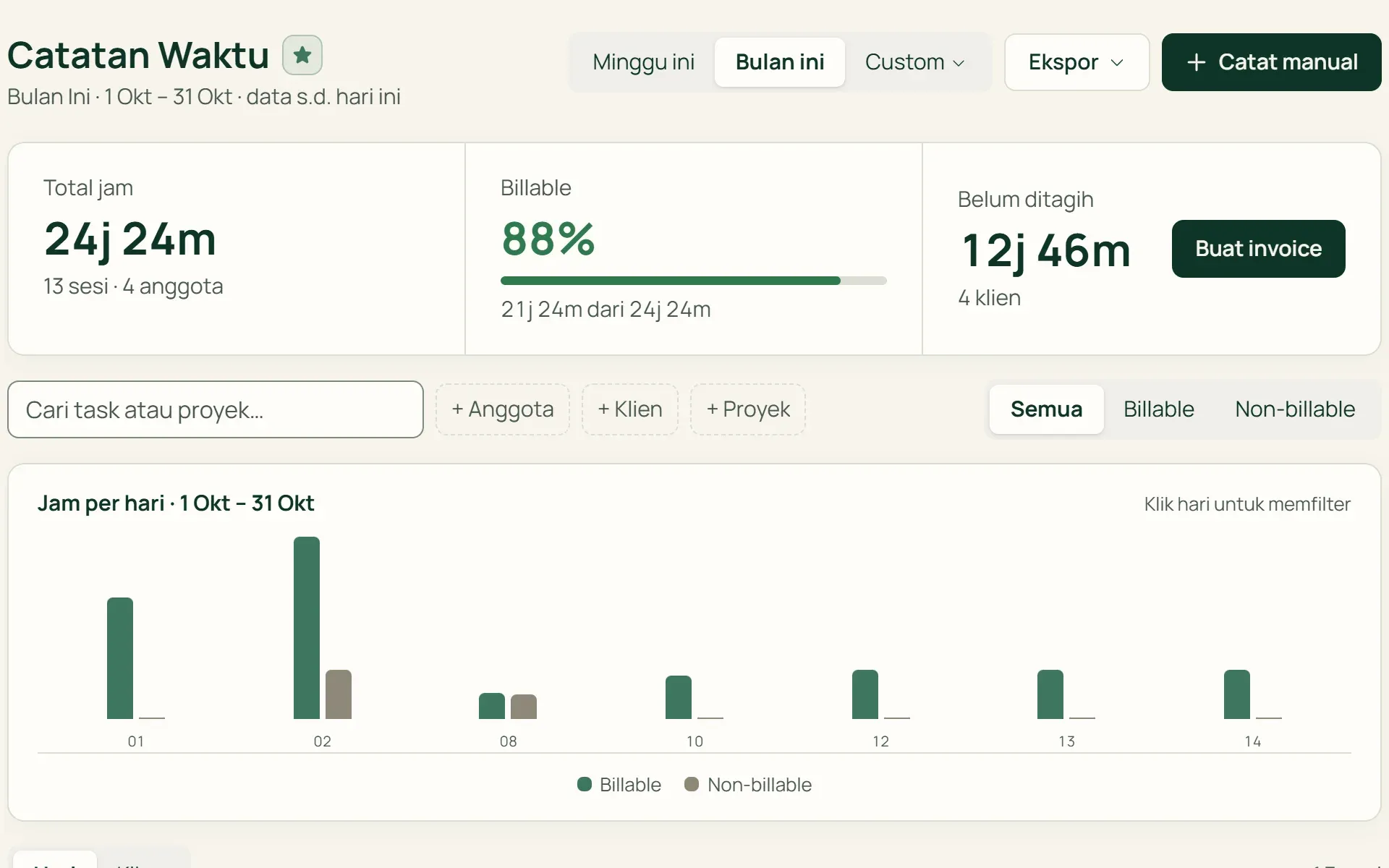Click the 88% billable progress bar
This screenshot has height=868, width=1389.
693,281
